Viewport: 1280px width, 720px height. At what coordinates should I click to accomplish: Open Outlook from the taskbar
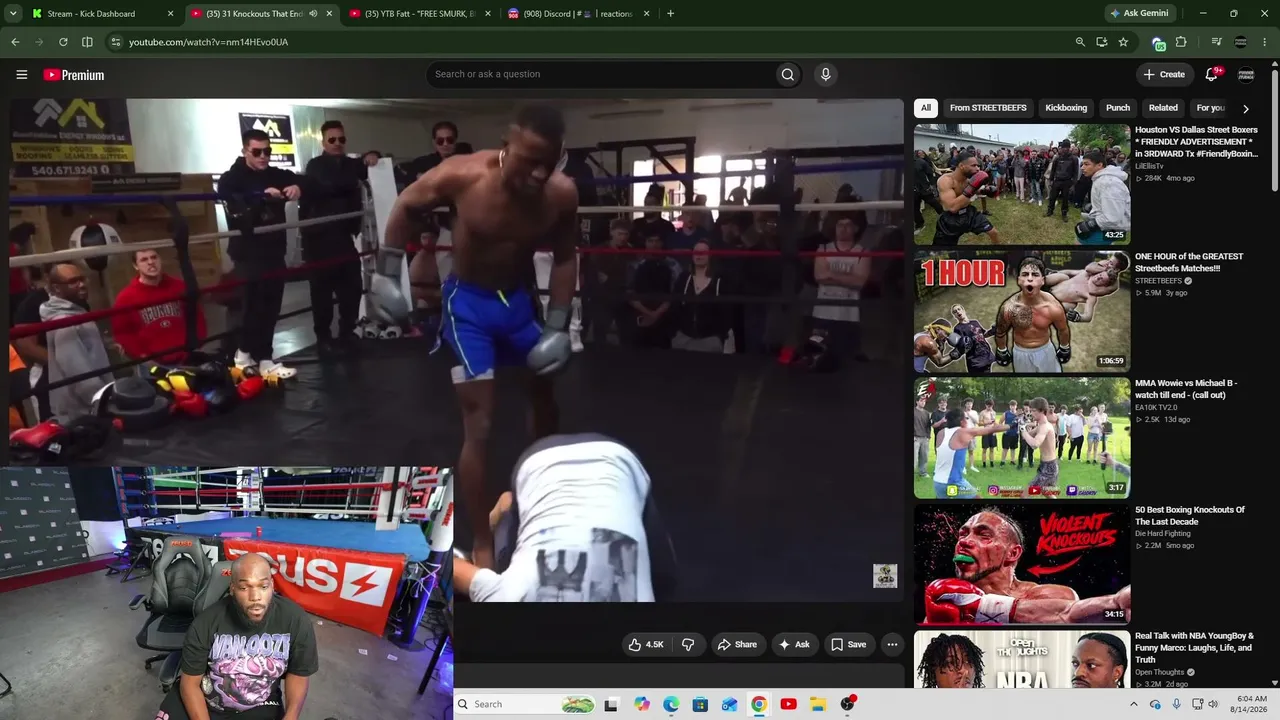coord(730,704)
